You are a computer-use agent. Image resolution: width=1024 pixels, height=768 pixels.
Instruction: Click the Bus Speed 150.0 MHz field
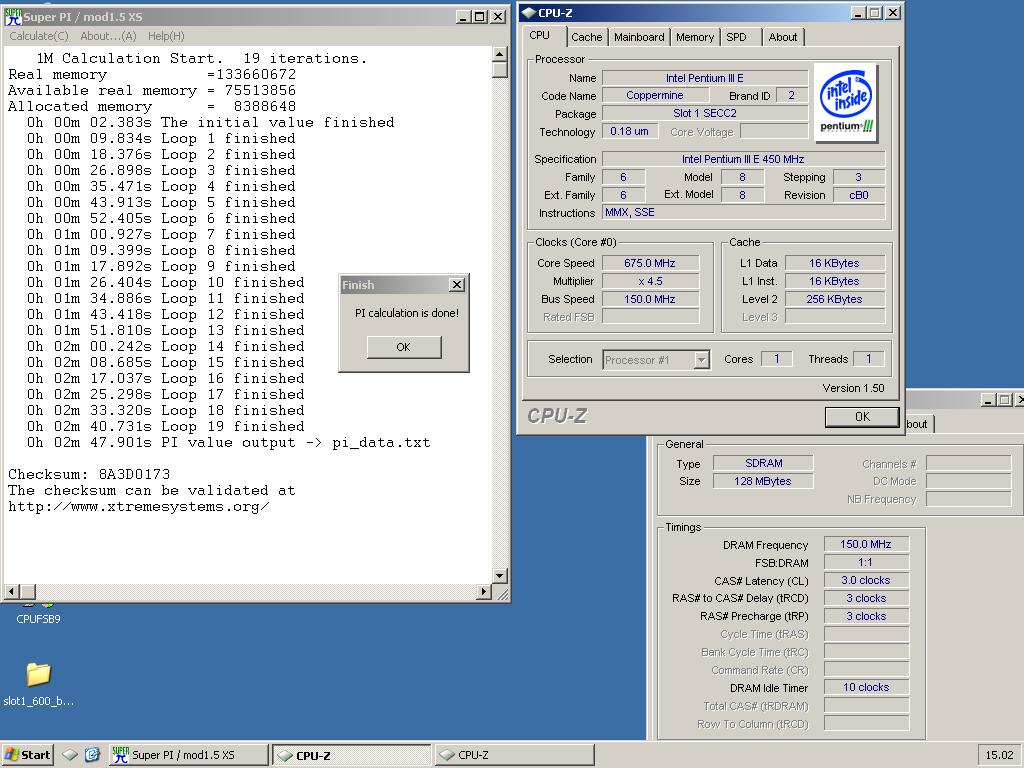650,299
